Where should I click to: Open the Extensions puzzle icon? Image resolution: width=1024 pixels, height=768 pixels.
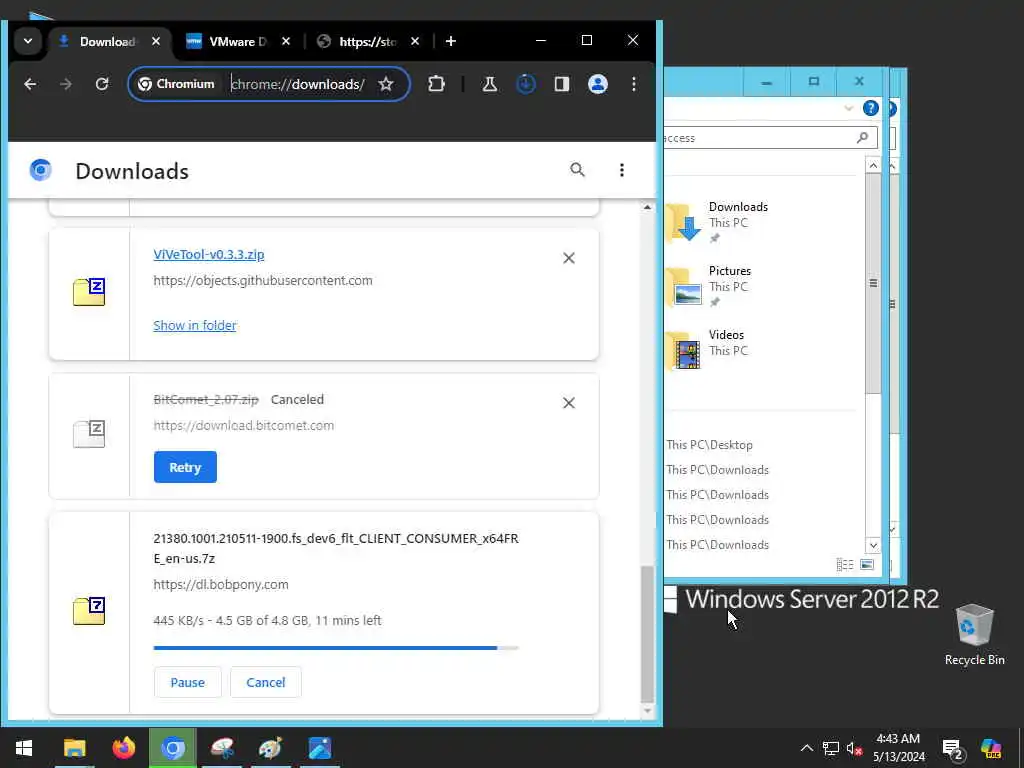(x=436, y=84)
